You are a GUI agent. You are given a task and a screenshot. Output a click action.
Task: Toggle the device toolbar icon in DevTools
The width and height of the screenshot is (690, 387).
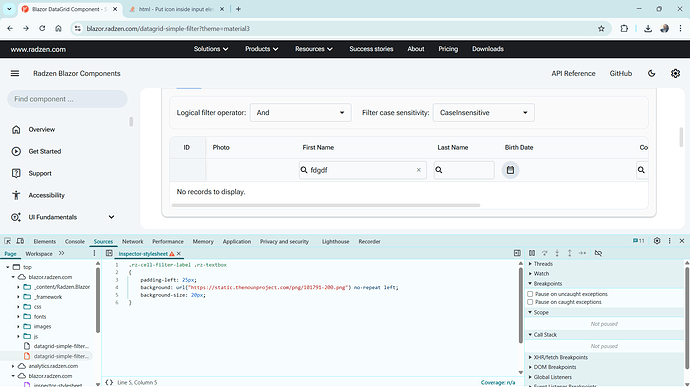pyautogui.click(x=20, y=241)
